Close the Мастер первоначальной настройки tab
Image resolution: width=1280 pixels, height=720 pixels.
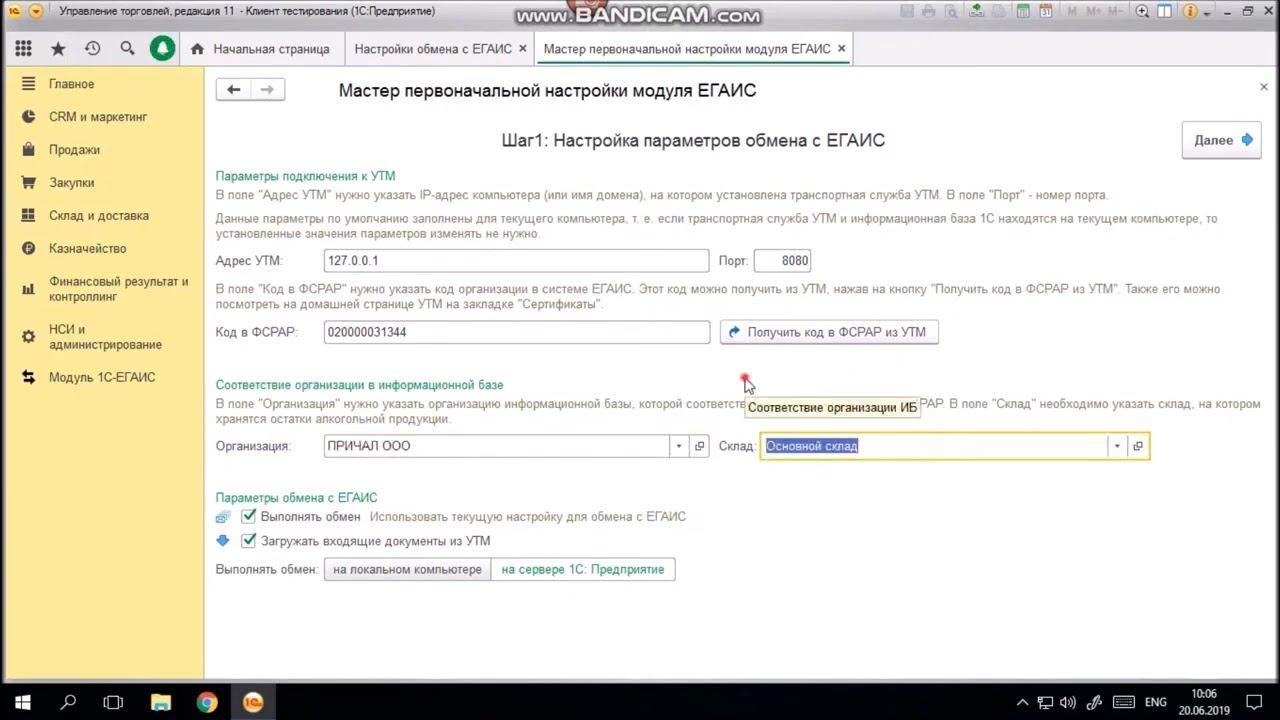[x=841, y=48]
